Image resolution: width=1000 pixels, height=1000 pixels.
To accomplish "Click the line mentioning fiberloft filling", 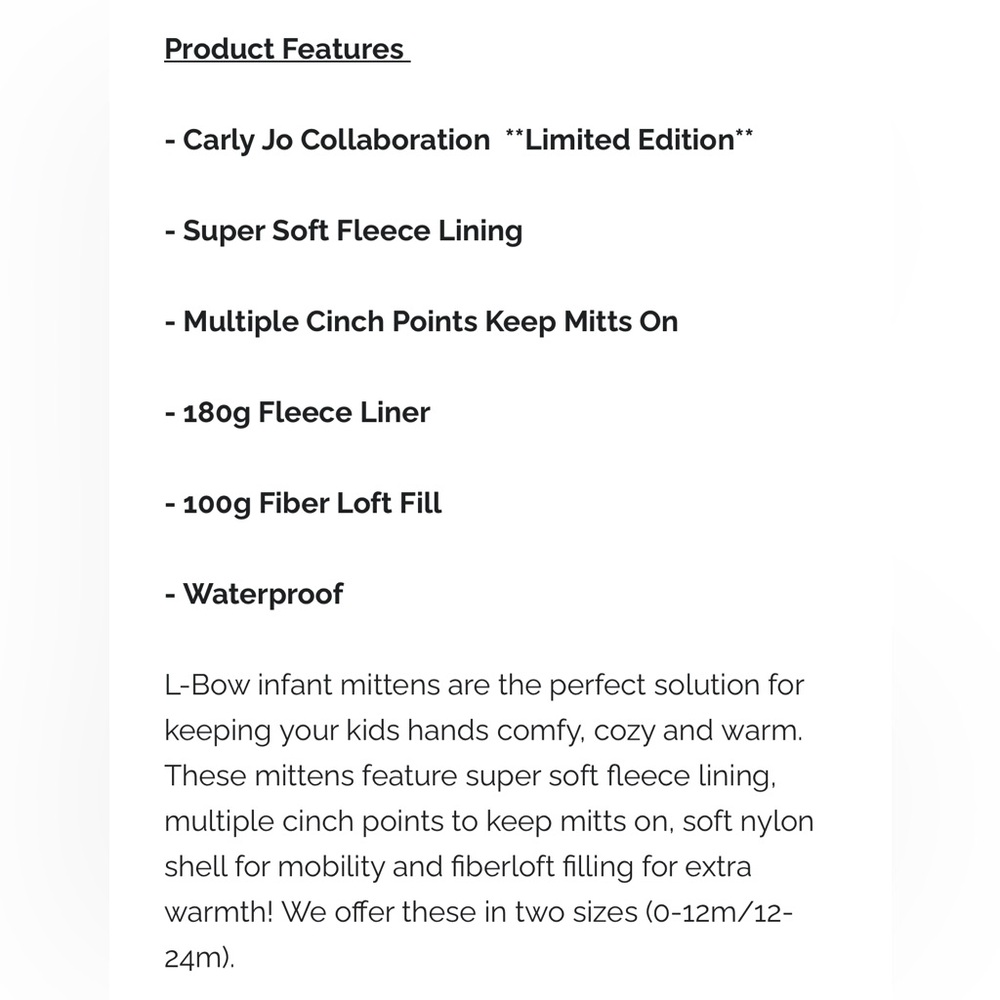I will pos(458,867).
